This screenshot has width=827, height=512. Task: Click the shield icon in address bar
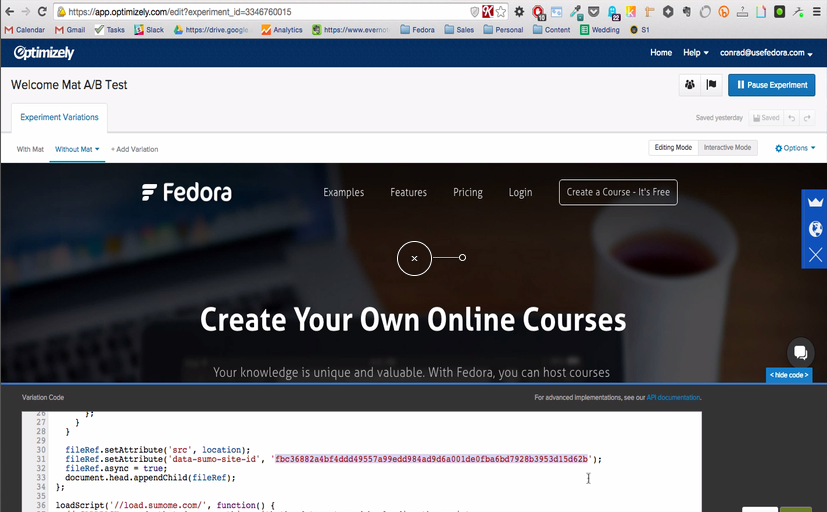coord(474,12)
